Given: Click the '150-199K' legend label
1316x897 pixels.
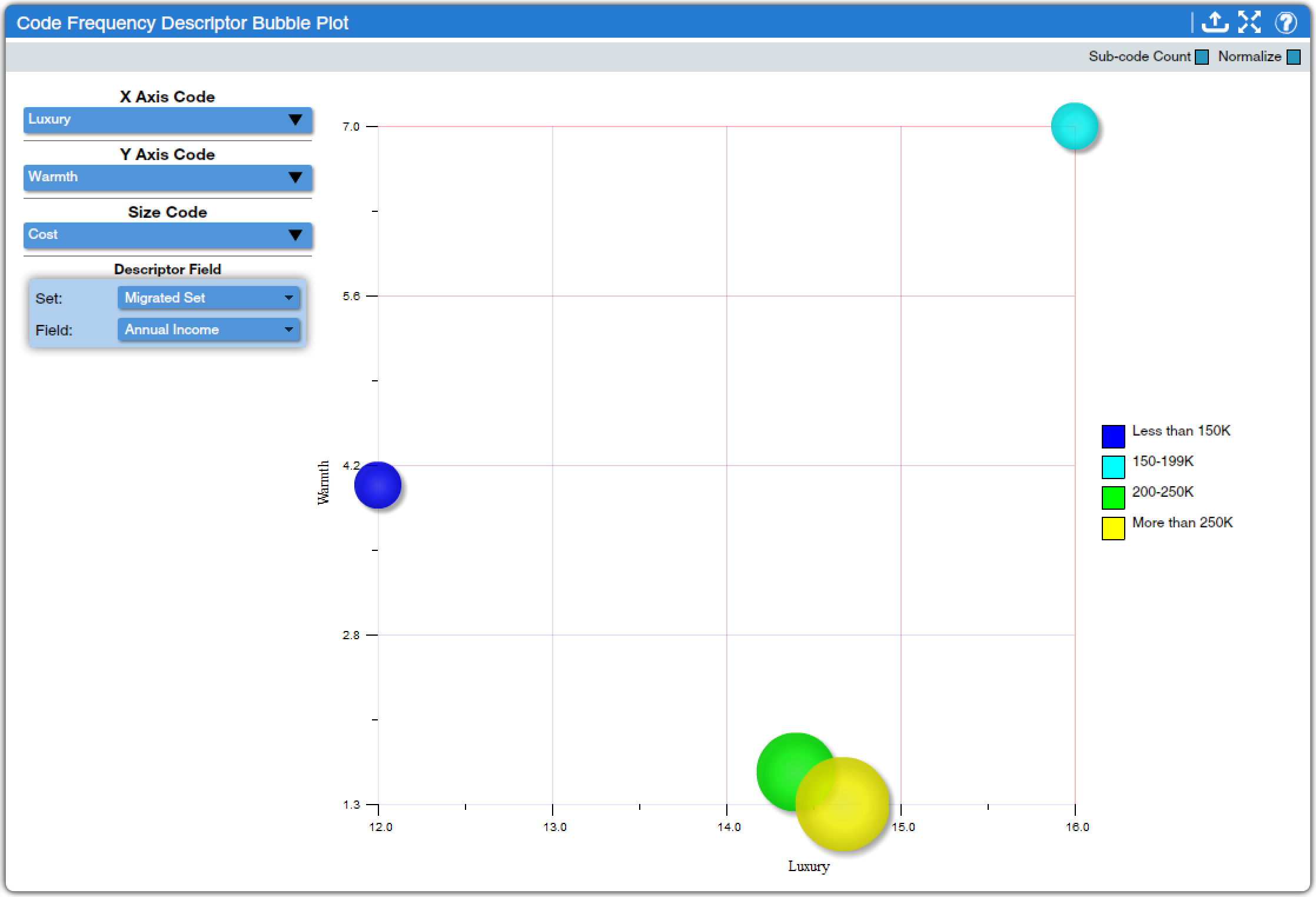Looking at the screenshot, I should (1162, 461).
